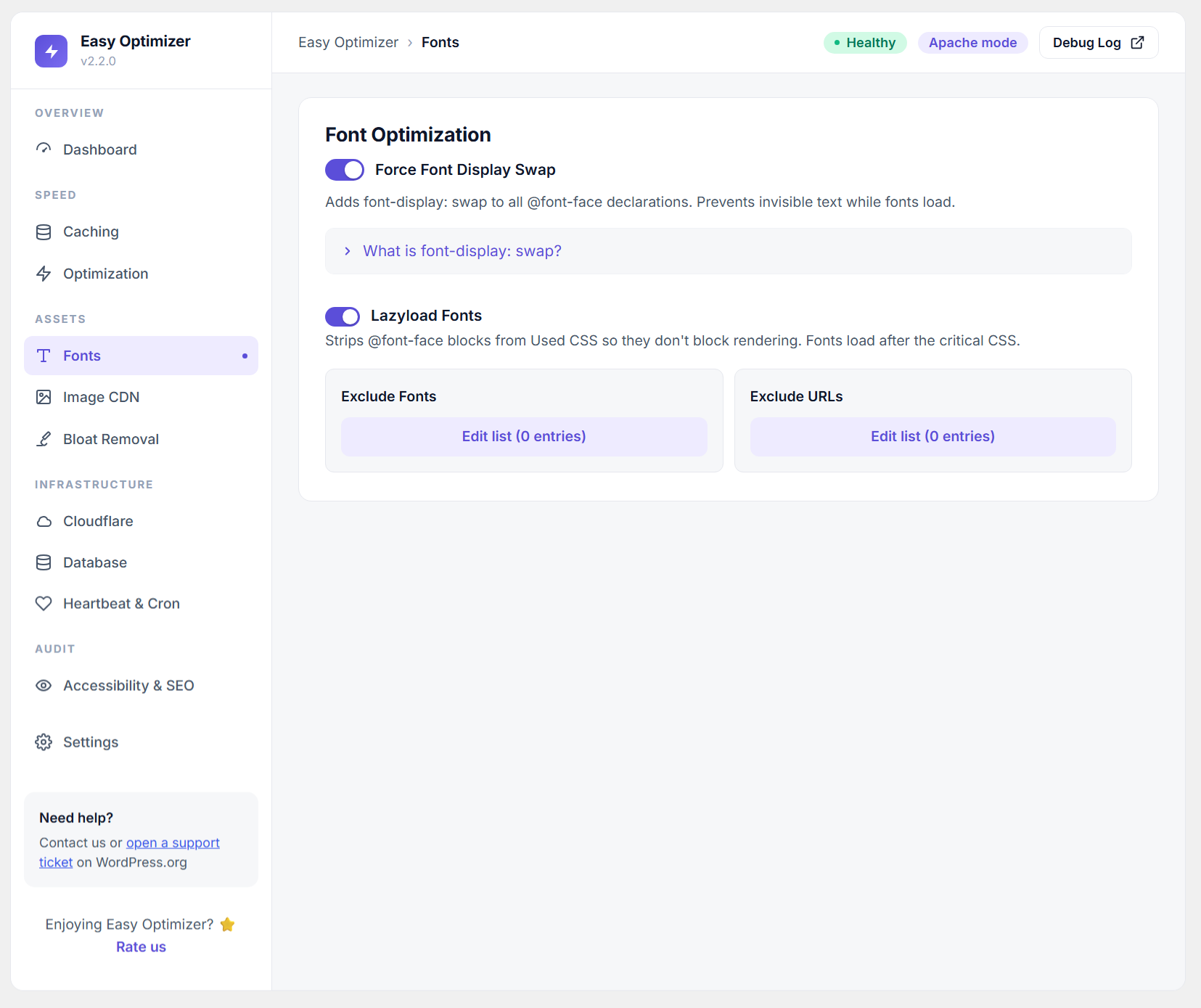Click the external link icon on Debug Log
1201x1008 pixels.
coord(1138,42)
